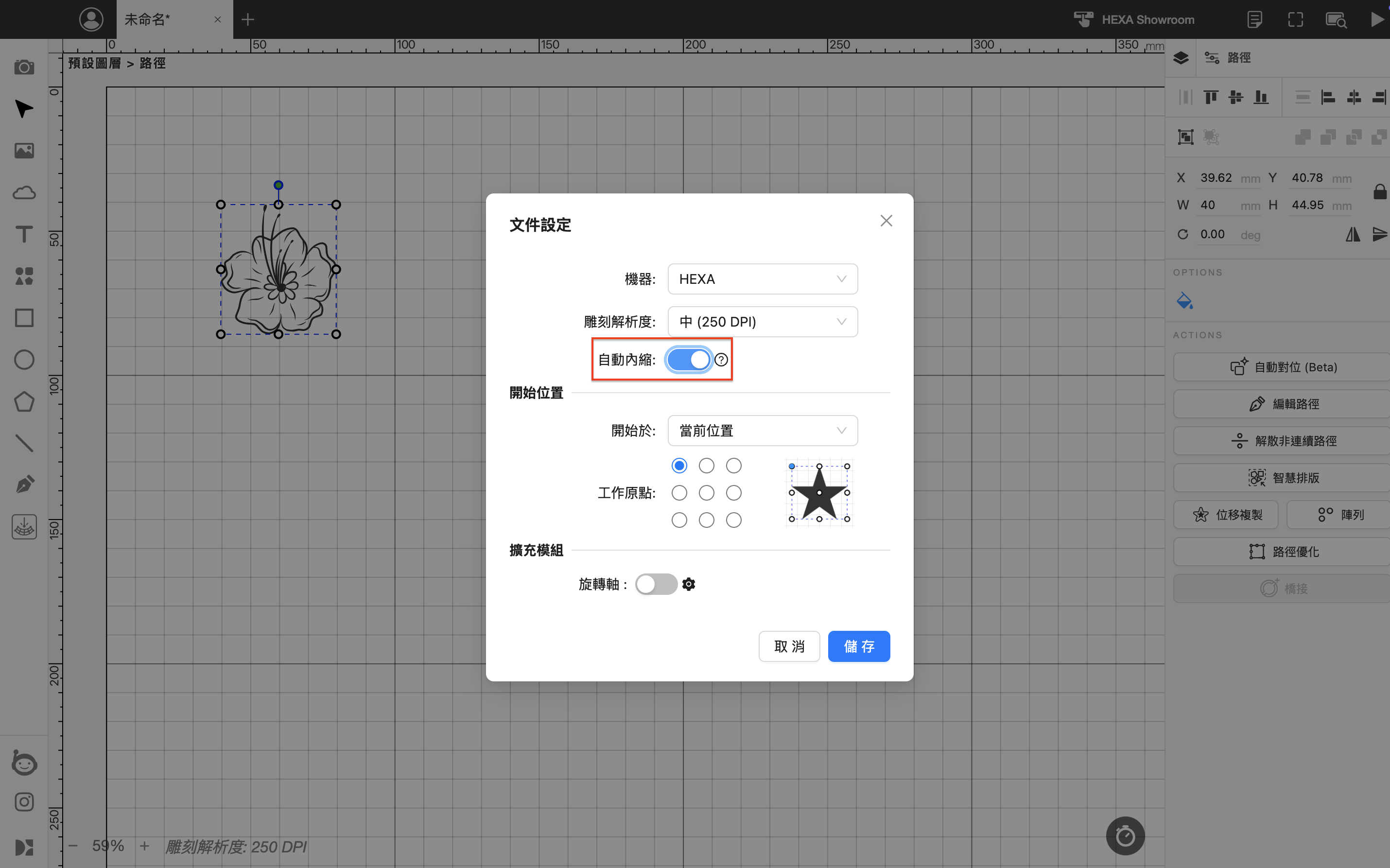Select the center work origin radio

707,492
